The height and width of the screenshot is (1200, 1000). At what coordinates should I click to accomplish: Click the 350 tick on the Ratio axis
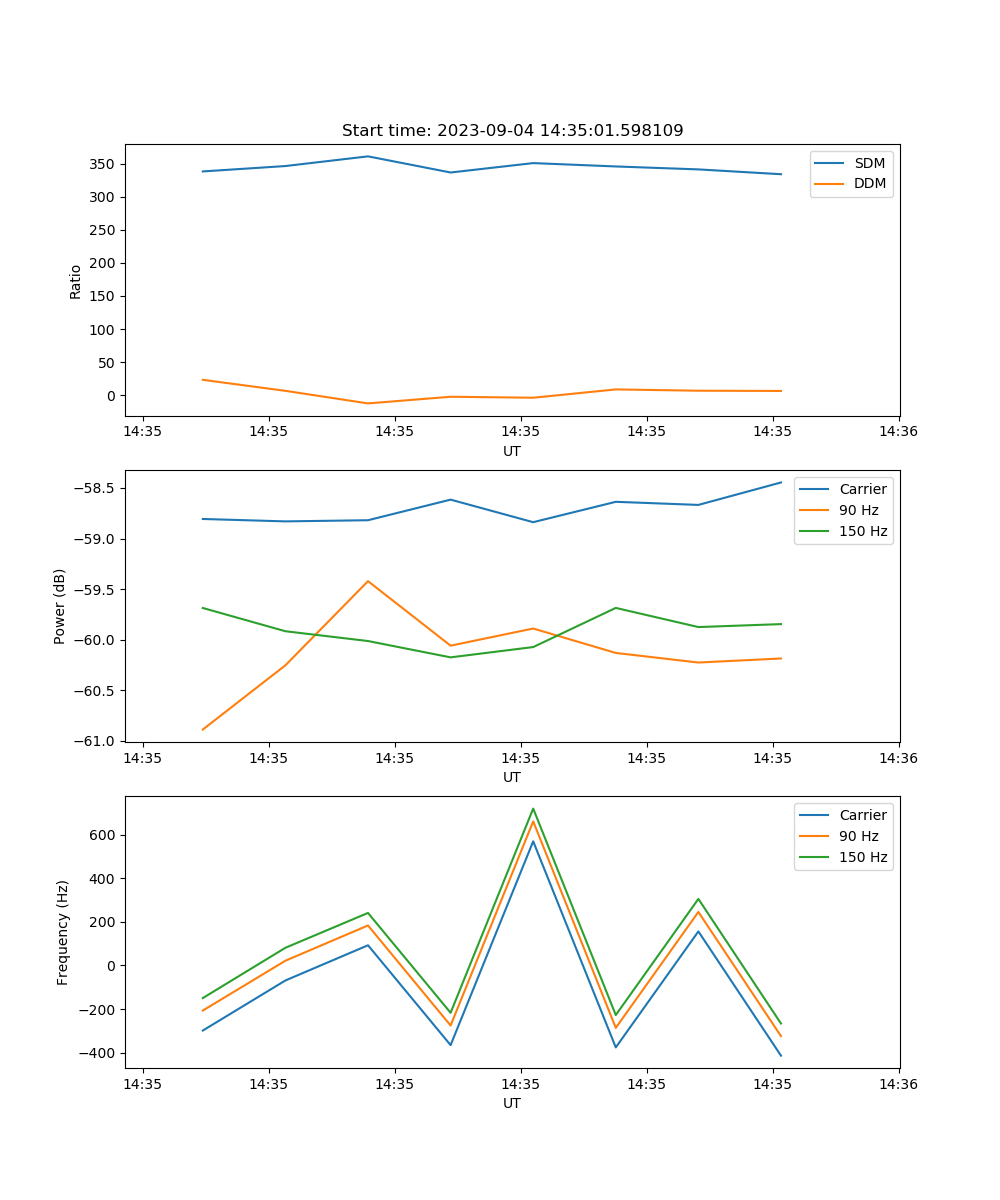click(x=103, y=164)
